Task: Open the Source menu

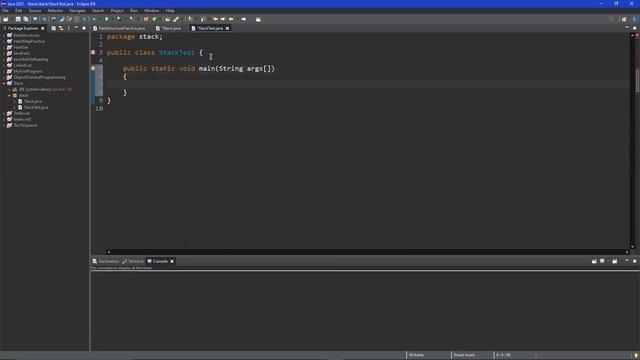Action: click(x=35, y=11)
